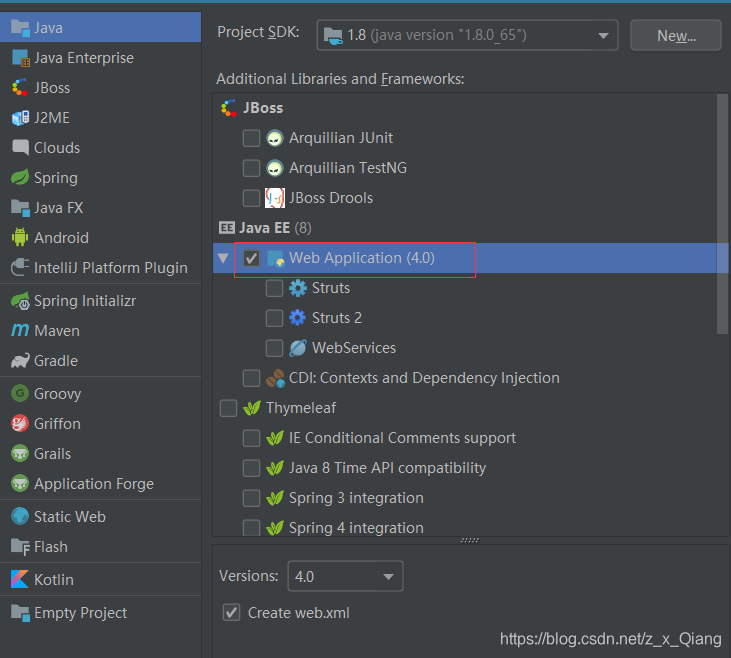
Task: Click the Spring leaf icon in sidebar
Action: (20, 177)
